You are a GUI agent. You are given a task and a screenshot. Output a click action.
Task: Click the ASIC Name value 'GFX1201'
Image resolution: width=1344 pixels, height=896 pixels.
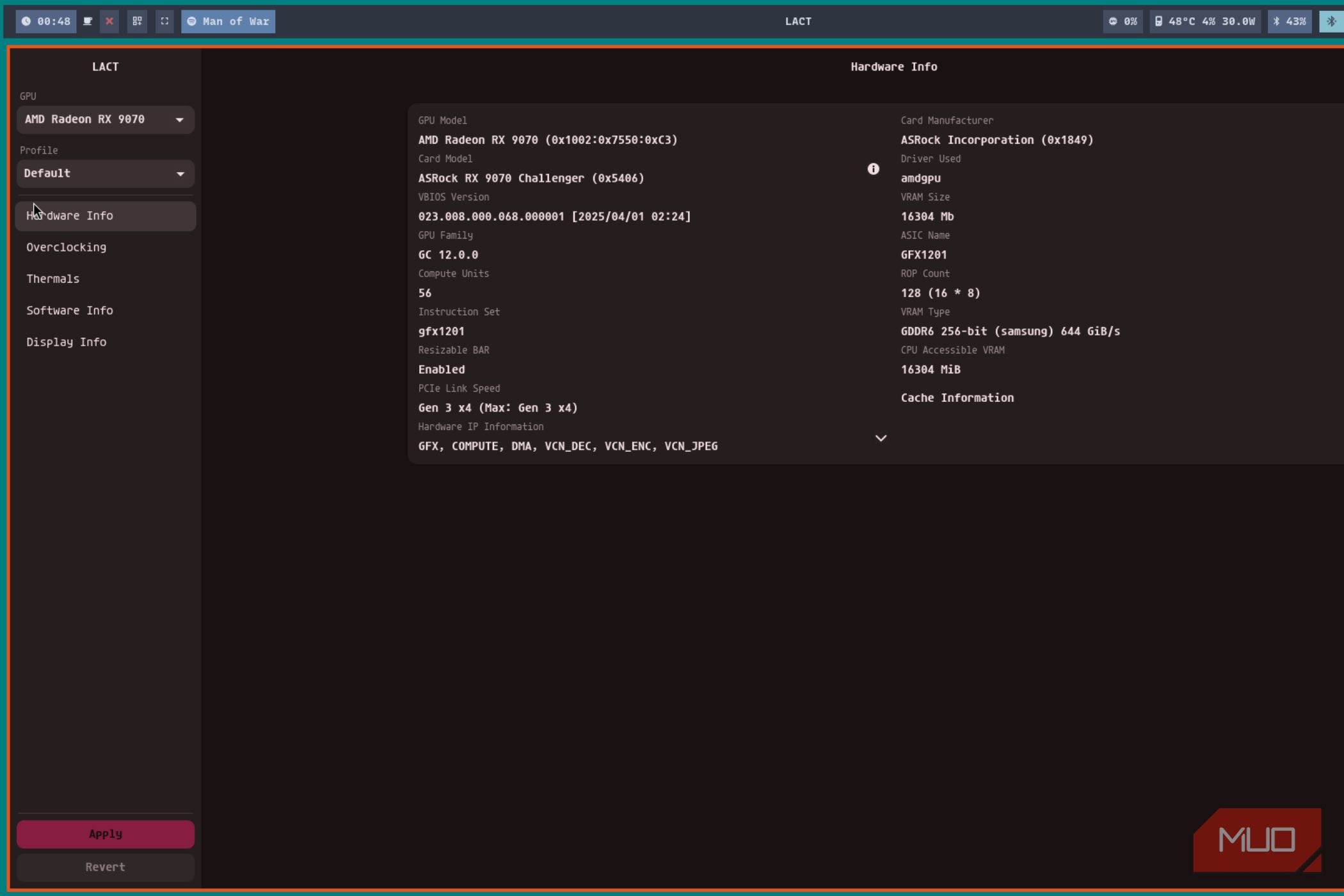(x=924, y=255)
